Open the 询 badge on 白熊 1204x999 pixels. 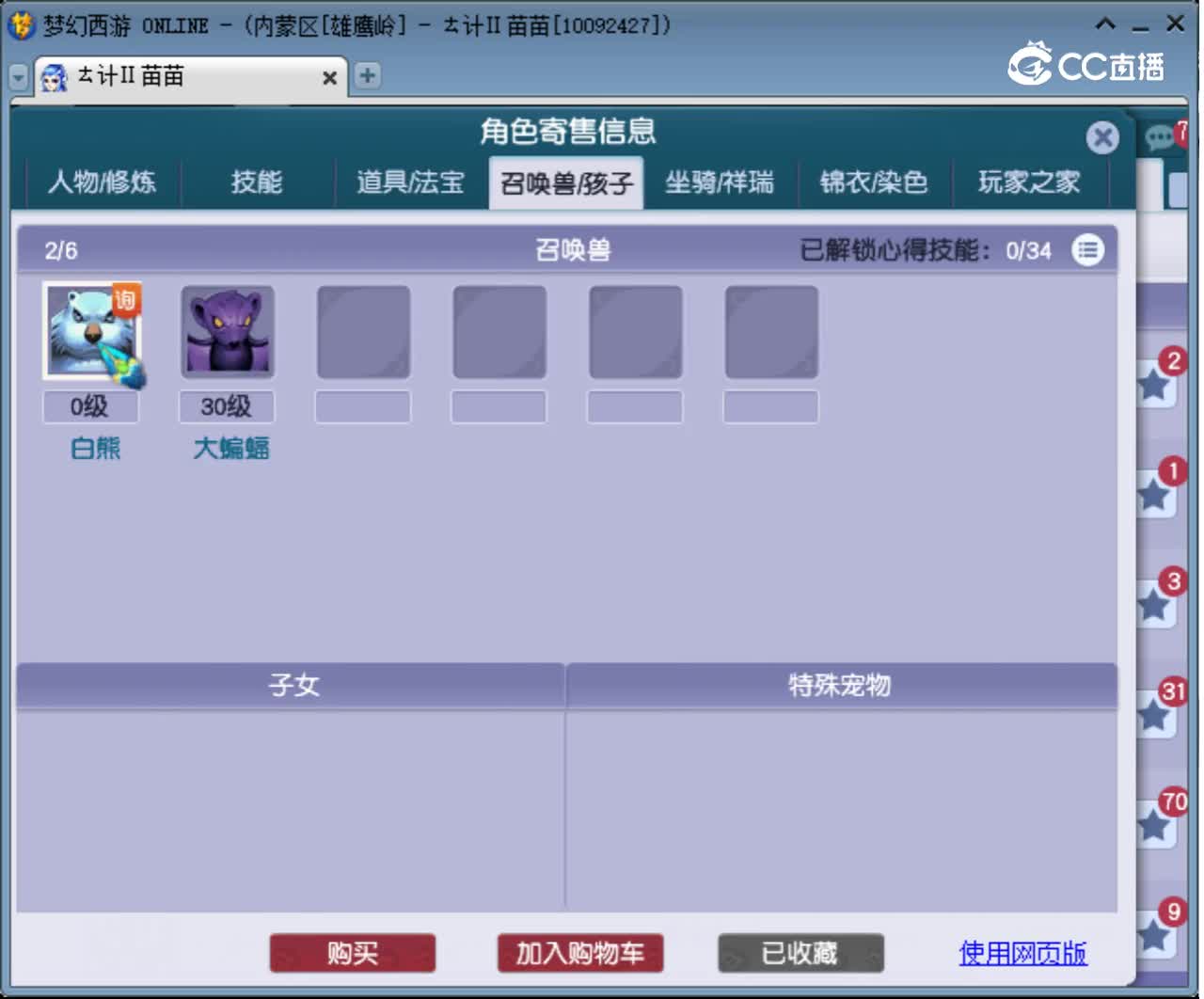point(126,299)
